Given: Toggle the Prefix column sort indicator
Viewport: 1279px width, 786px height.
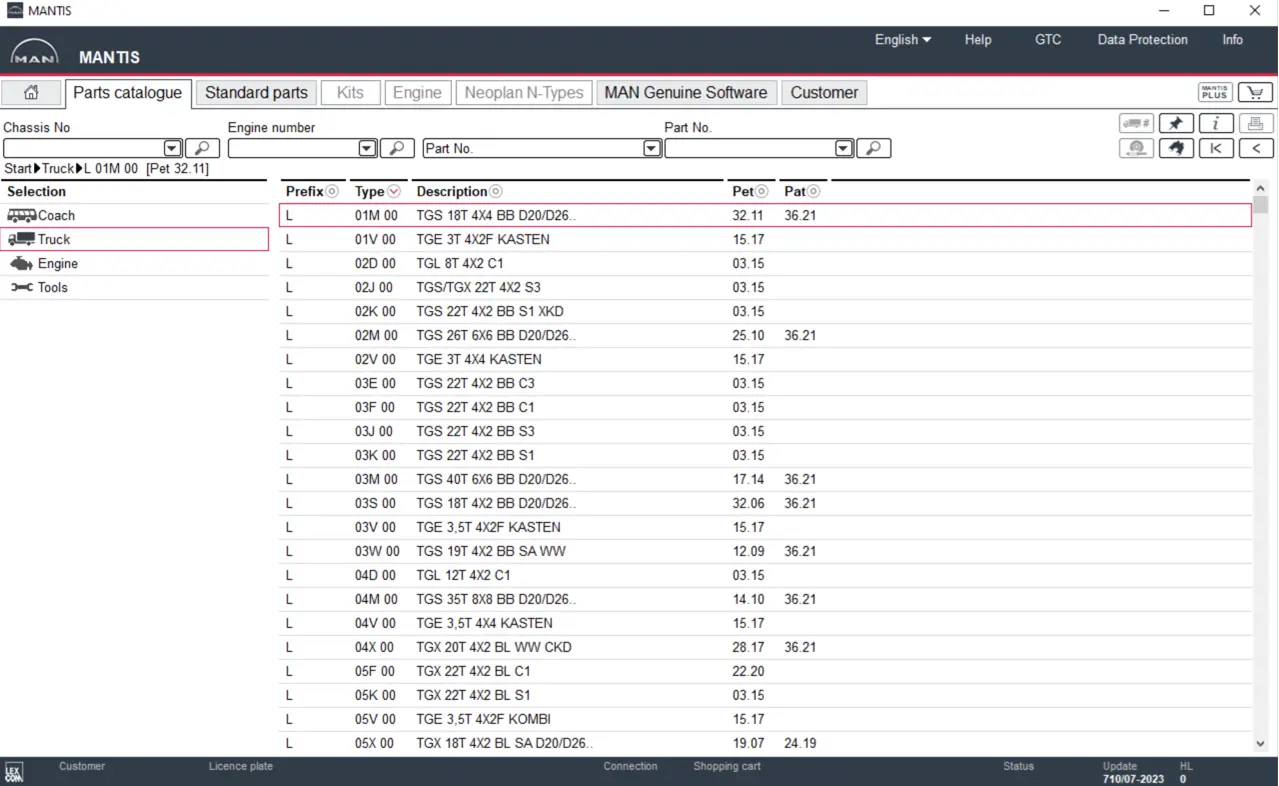Looking at the screenshot, I should (332, 191).
